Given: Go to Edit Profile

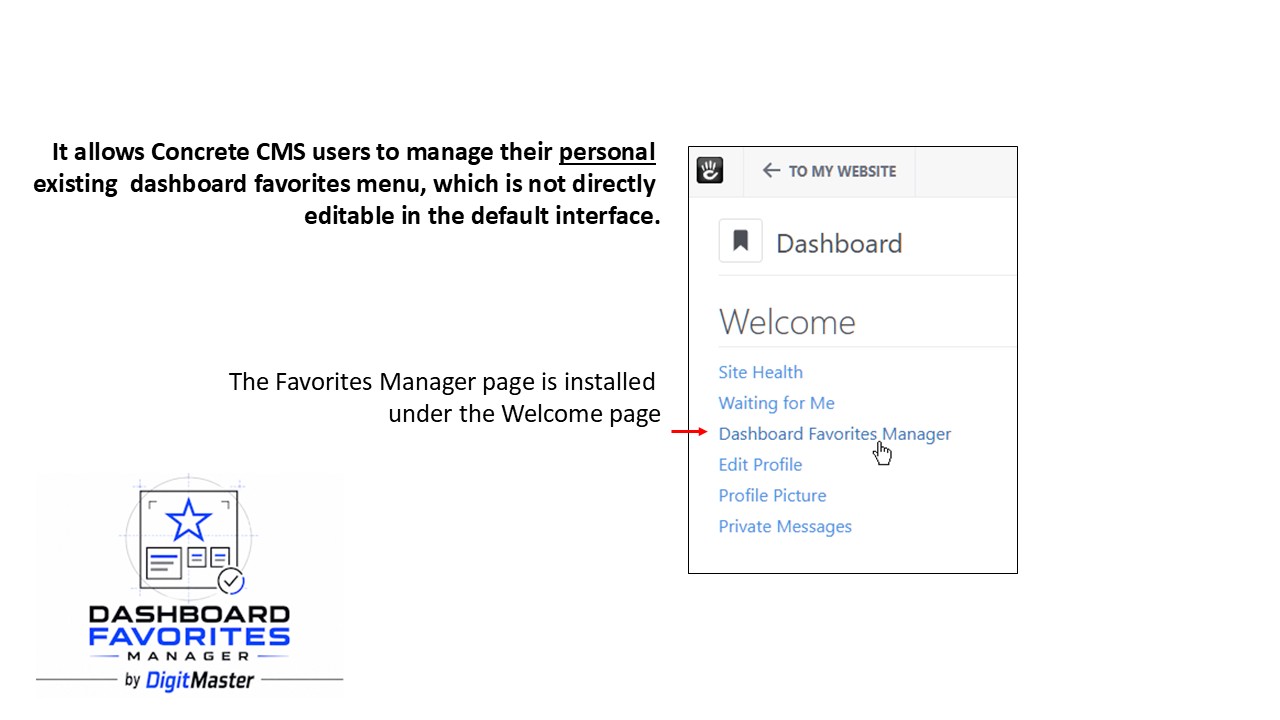Looking at the screenshot, I should click(760, 465).
